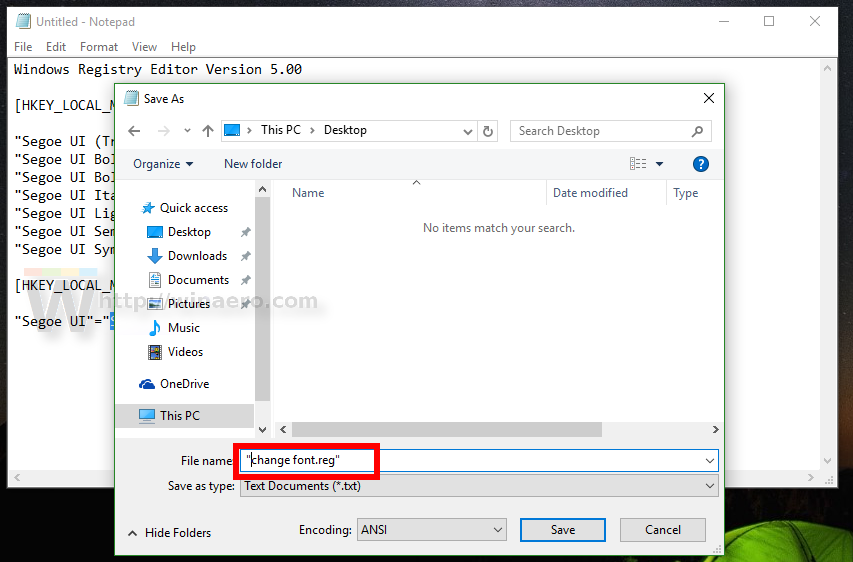Screen dimensions: 853x562
Task: Click the Videos filmstrip icon
Action: tap(154, 352)
